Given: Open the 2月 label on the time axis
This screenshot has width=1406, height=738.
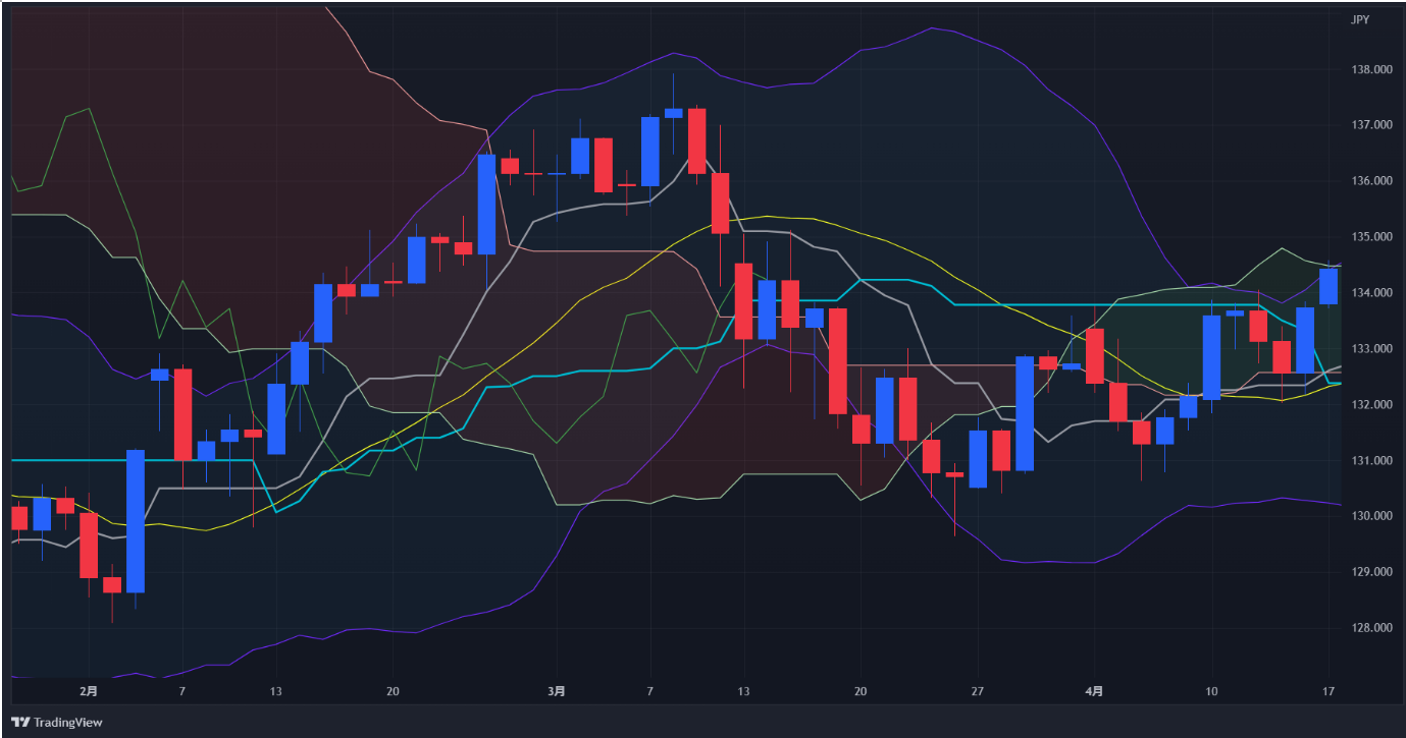Looking at the screenshot, I should point(88,690).
